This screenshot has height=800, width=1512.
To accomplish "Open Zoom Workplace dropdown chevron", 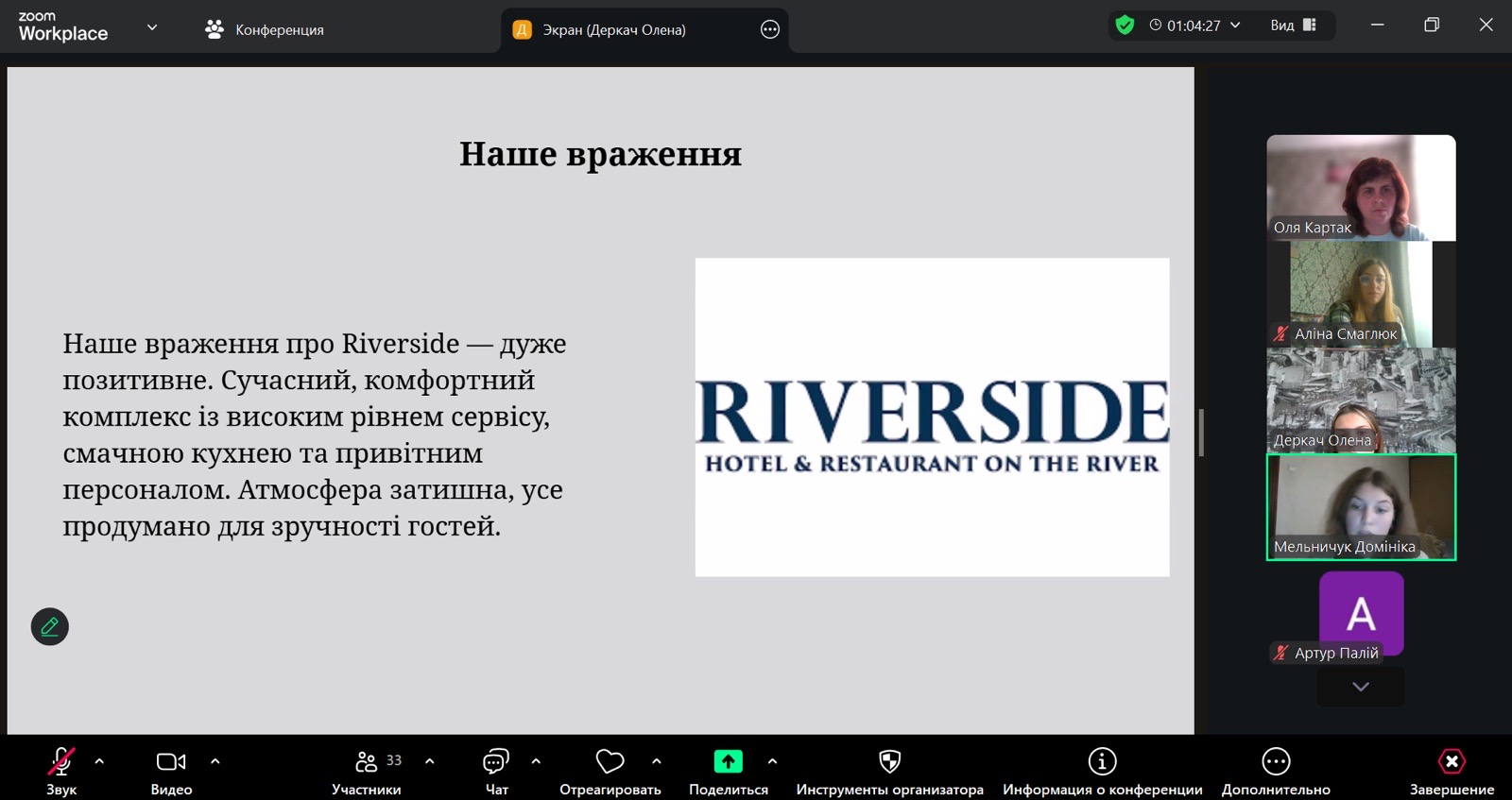I will pyautogui.click(x=152, y=28).
